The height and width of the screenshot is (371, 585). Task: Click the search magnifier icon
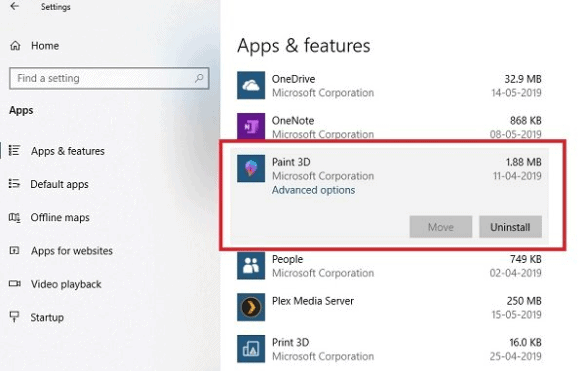tap(199, 78)
